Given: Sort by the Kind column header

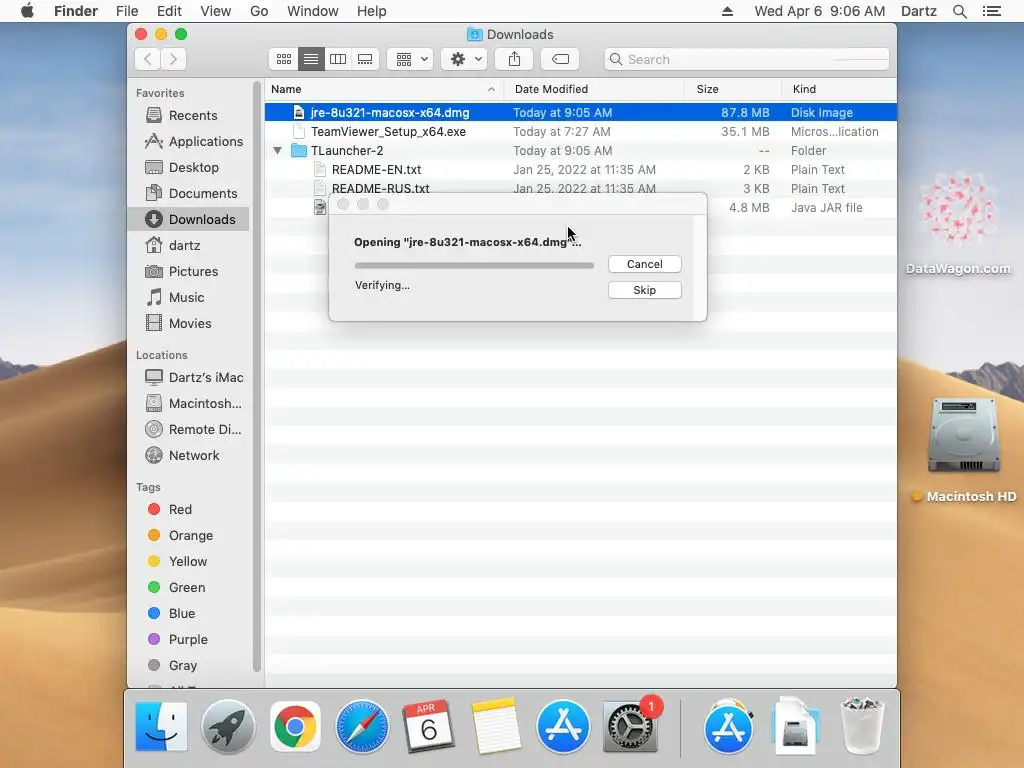Looking at the screenshot, I should pos(839,89).
